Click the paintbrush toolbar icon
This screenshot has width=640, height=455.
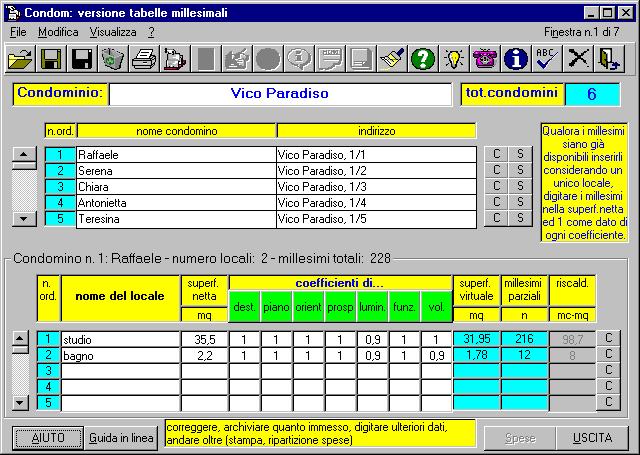pyautogui.click(x=392, y=59)
